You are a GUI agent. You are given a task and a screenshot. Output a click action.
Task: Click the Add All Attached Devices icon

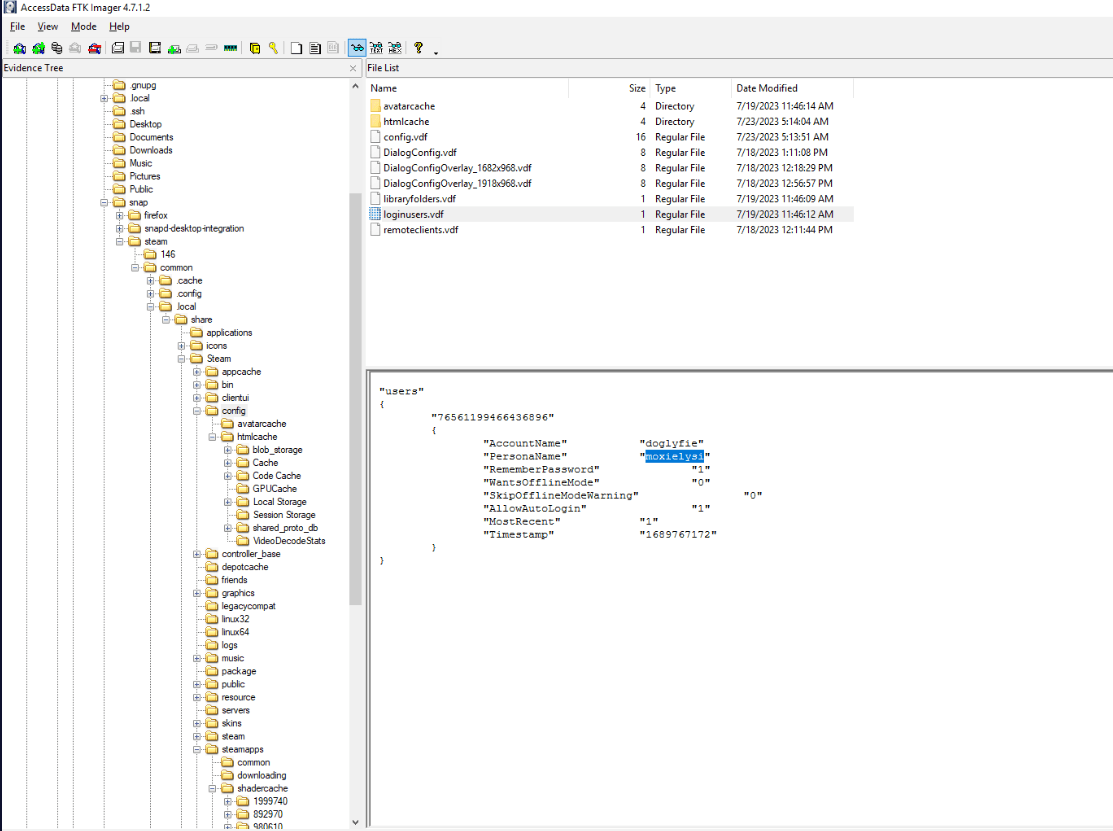pos(38,48)
